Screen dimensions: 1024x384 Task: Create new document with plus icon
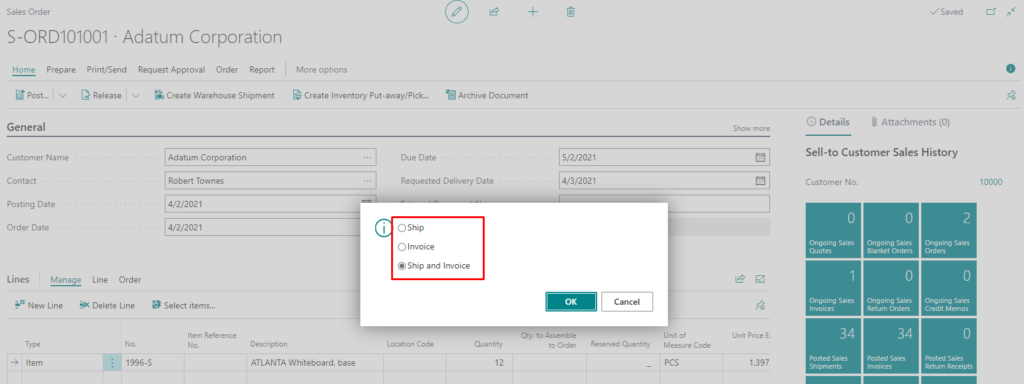532,12
